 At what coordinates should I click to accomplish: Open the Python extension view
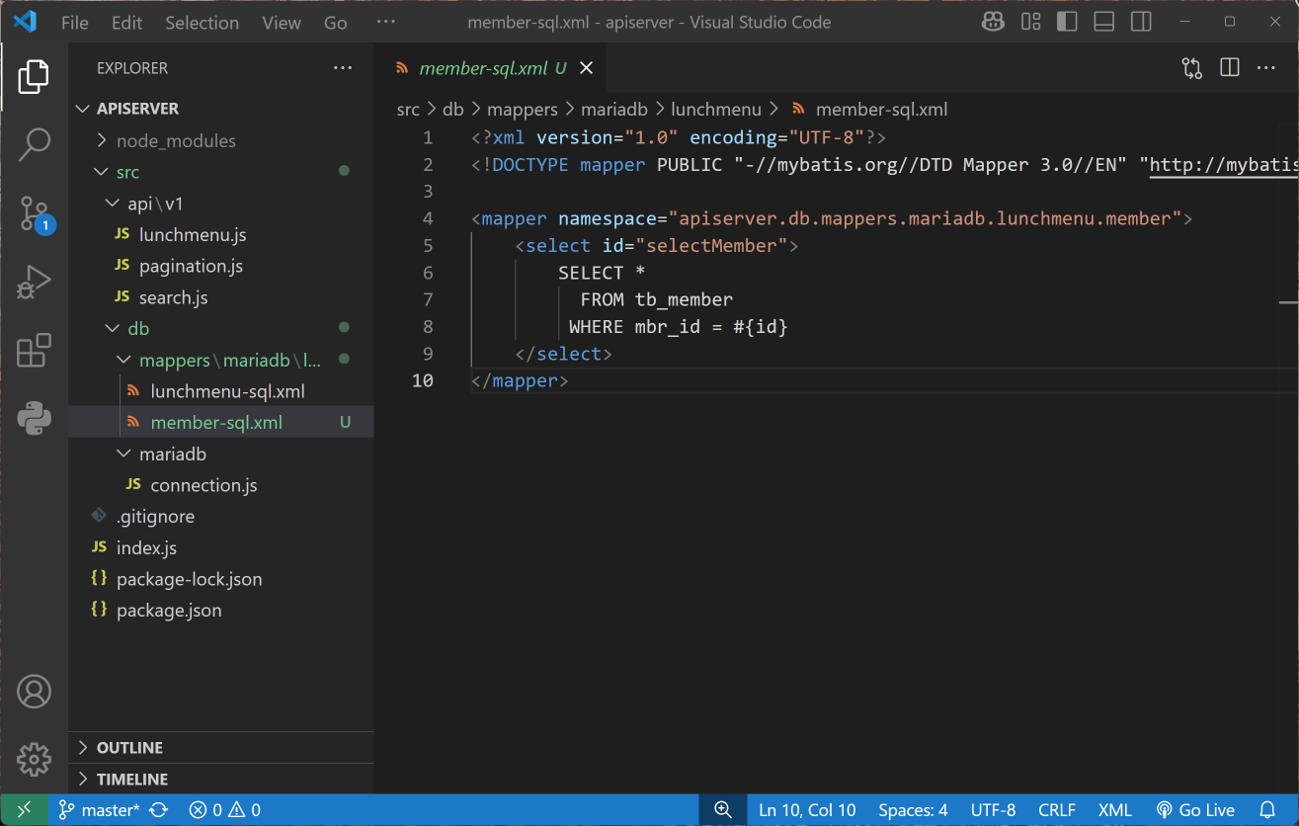click(x=33, y=418)
